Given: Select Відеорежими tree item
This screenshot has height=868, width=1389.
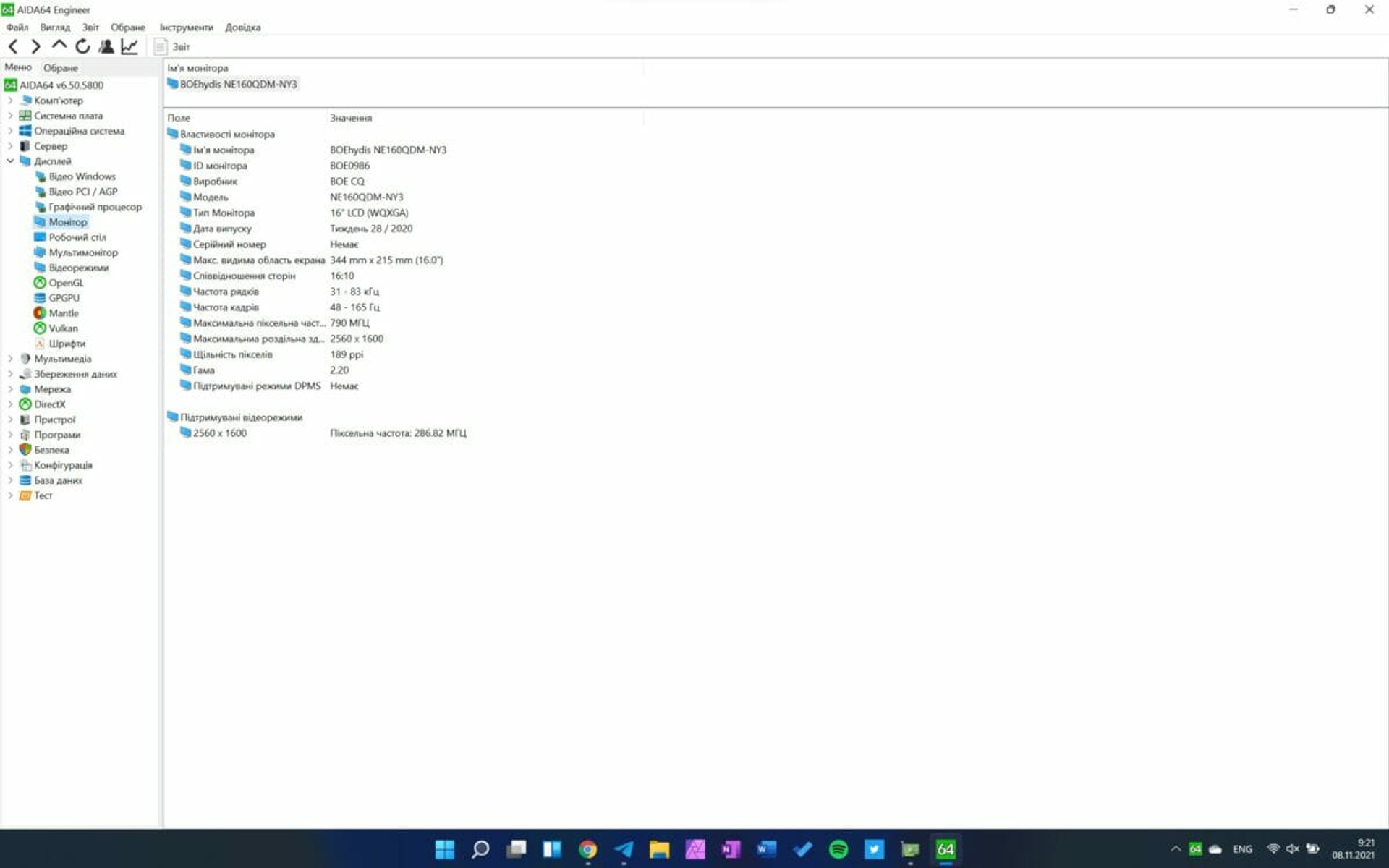Looking at the screenshot, I should (78, 268).
